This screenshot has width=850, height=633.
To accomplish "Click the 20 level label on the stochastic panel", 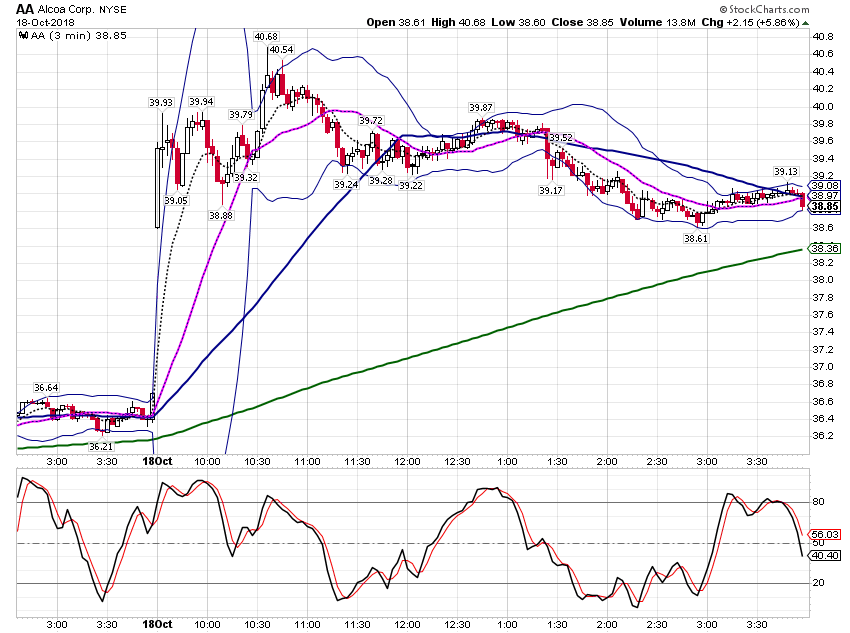I will coord(818,583).
